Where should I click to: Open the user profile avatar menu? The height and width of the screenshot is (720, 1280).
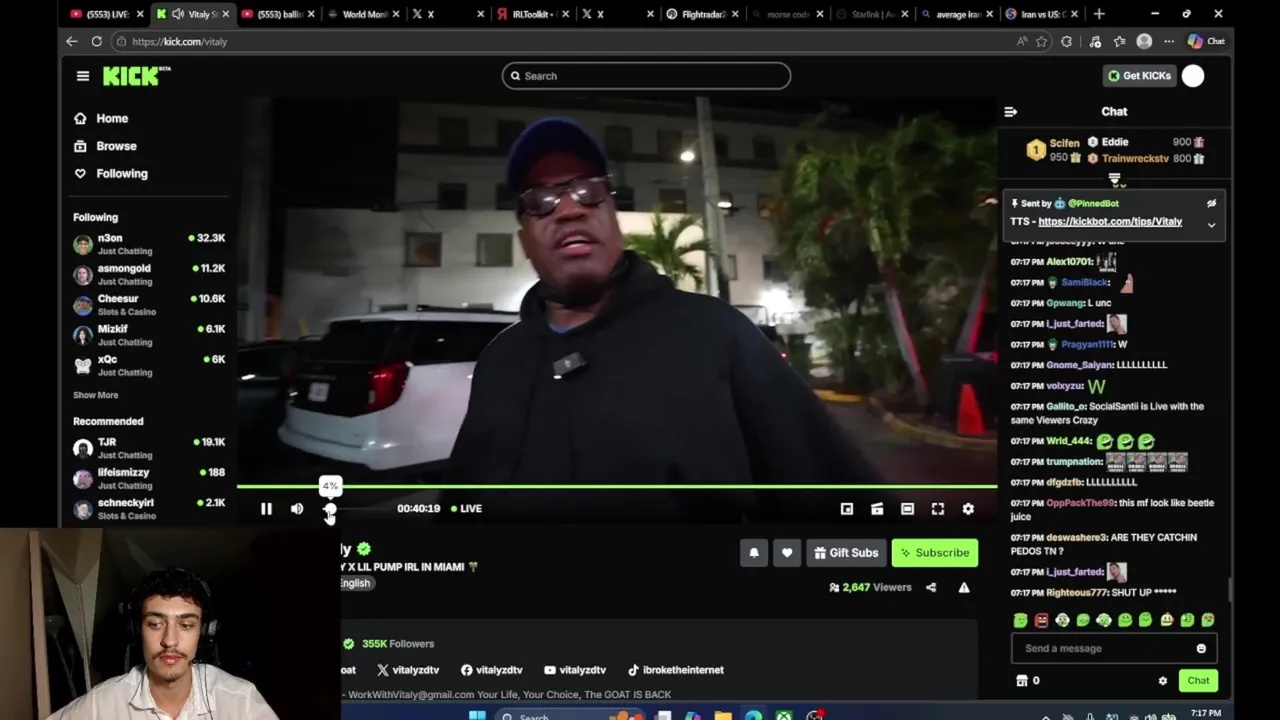(x=1193, y=76)
